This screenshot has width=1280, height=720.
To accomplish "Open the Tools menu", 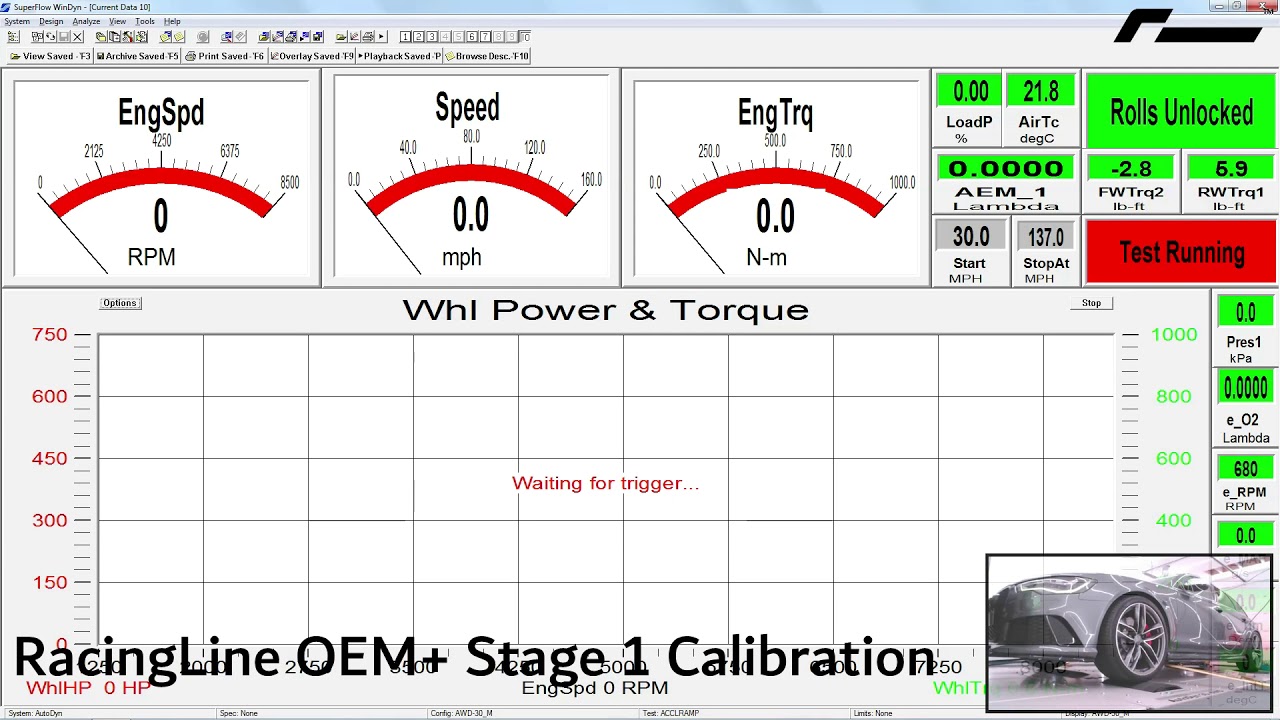I will (145, 21).
